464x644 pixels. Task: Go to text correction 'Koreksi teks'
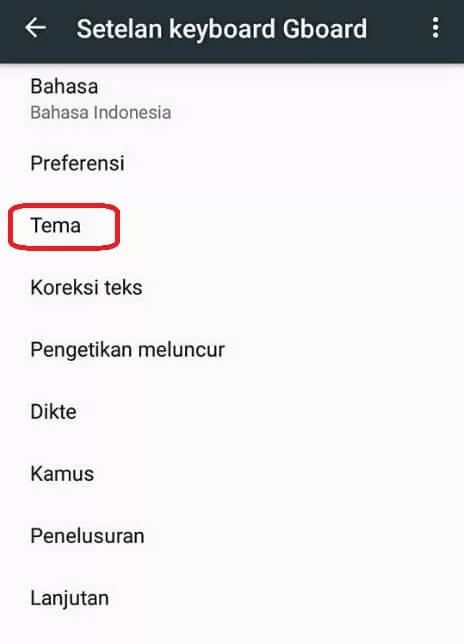pyautogui.click(x=232, y=287)
